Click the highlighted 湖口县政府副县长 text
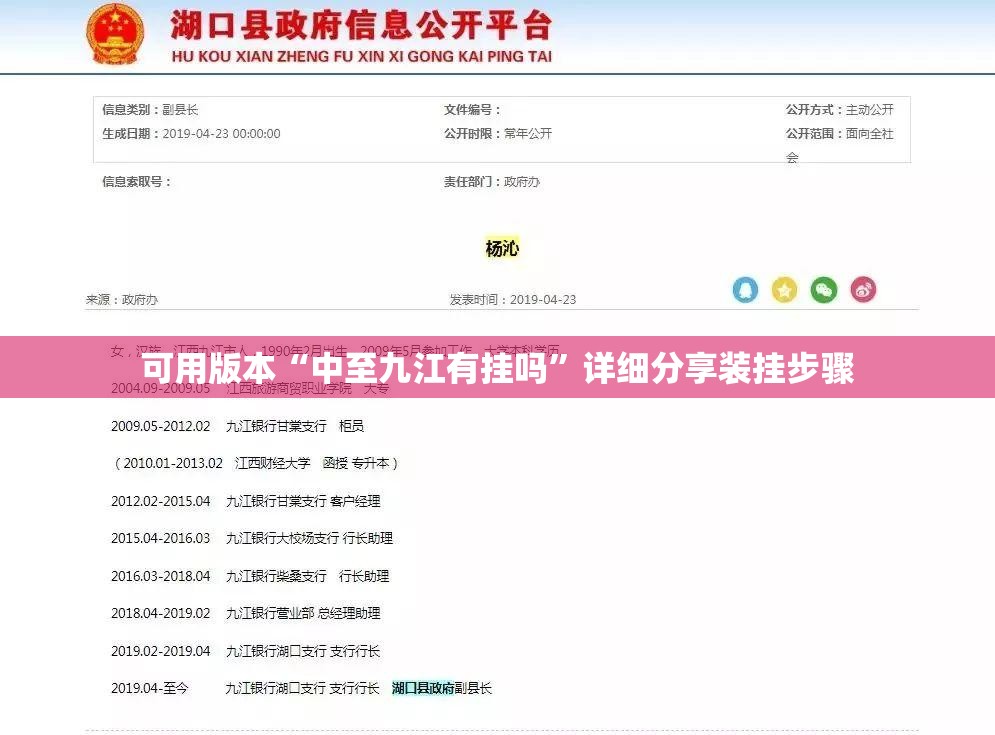The height and width of the screenshot is (735, 995). pos(442,689)
